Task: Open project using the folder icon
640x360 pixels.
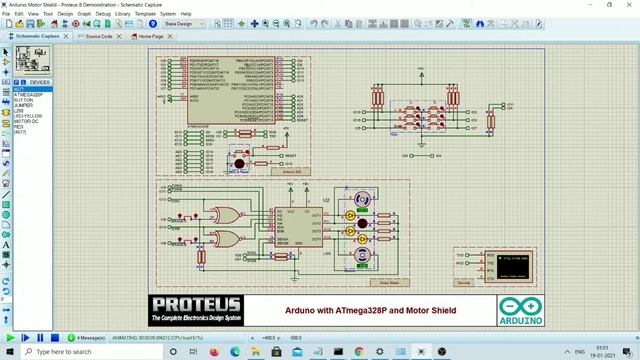Action: (20, 24)
